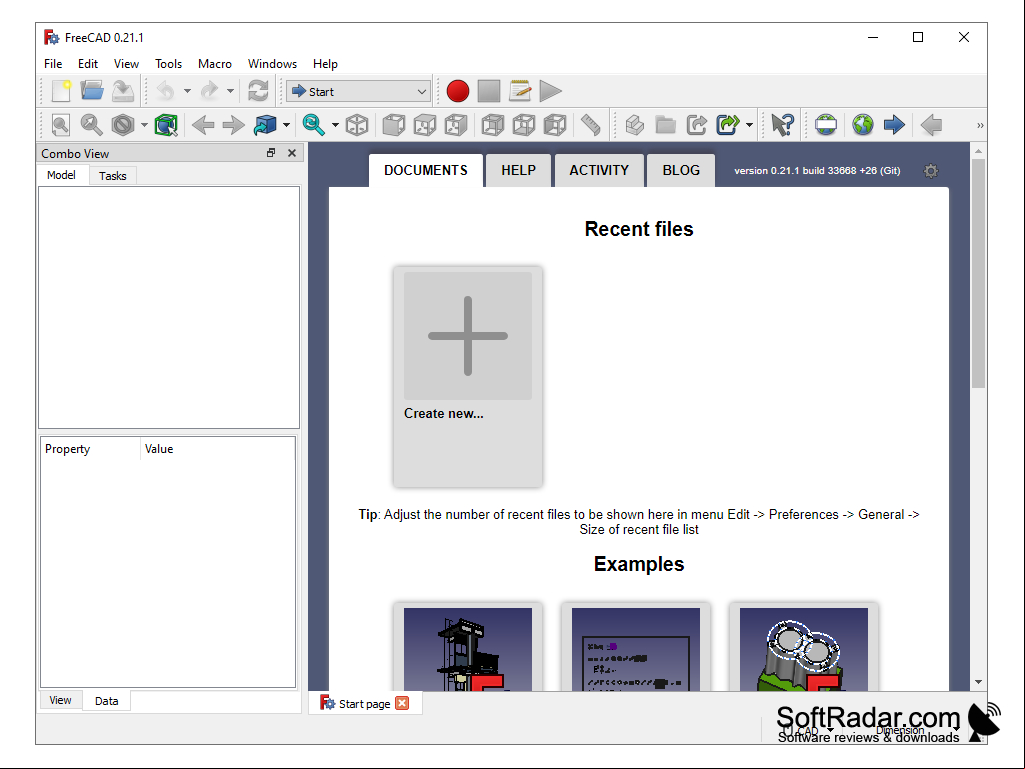Switch to the Tasks tab
1025x769 pixels.
[x=112, y=176]
